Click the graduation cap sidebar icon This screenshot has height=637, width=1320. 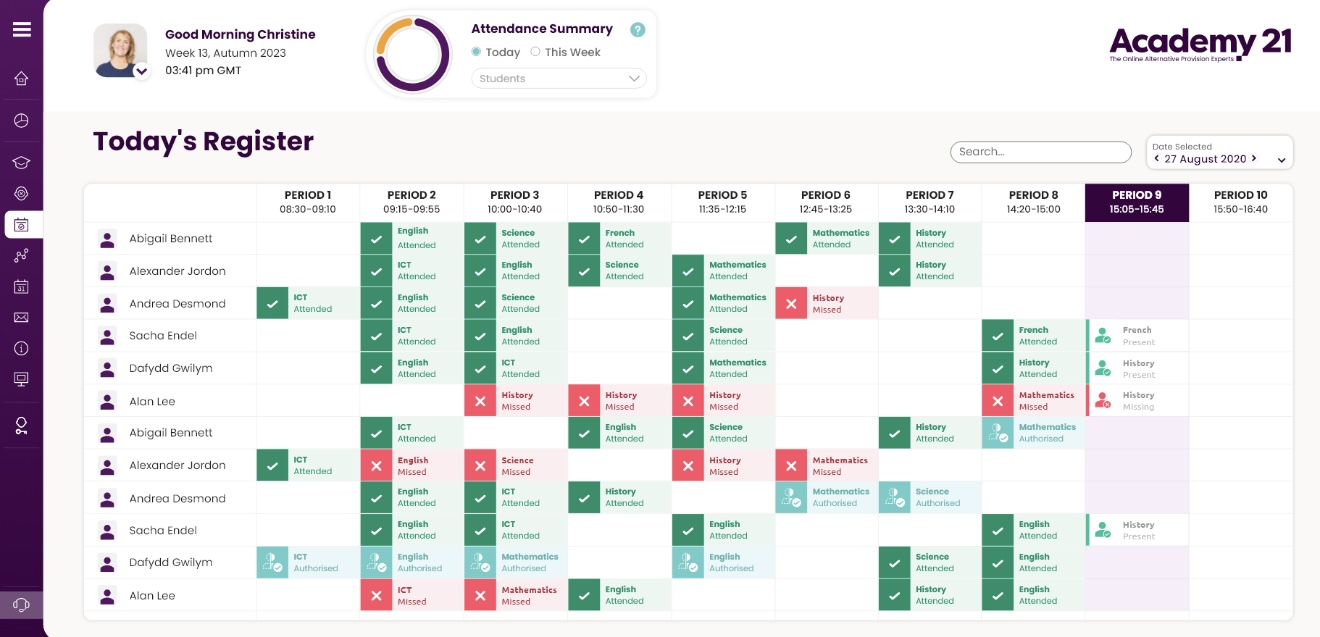(21, 162)
